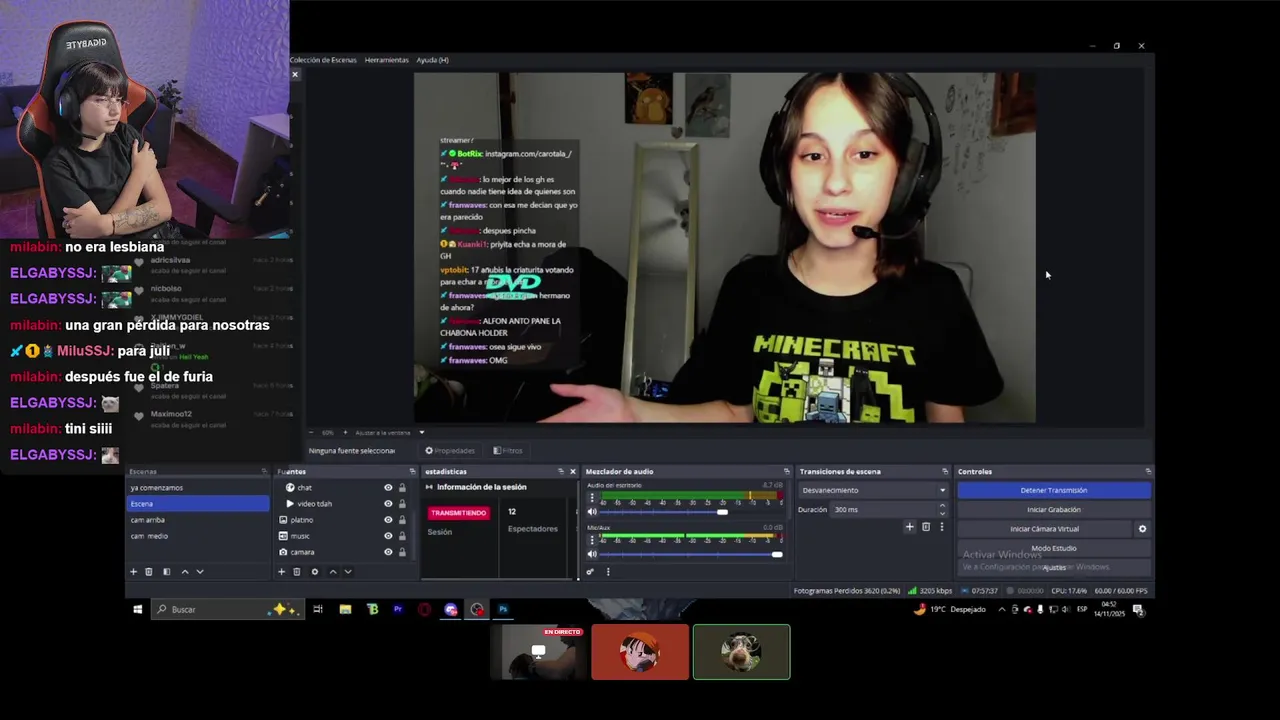
Task: Mute Audio del escritorio speaker icon
Action: click(591, 512)
